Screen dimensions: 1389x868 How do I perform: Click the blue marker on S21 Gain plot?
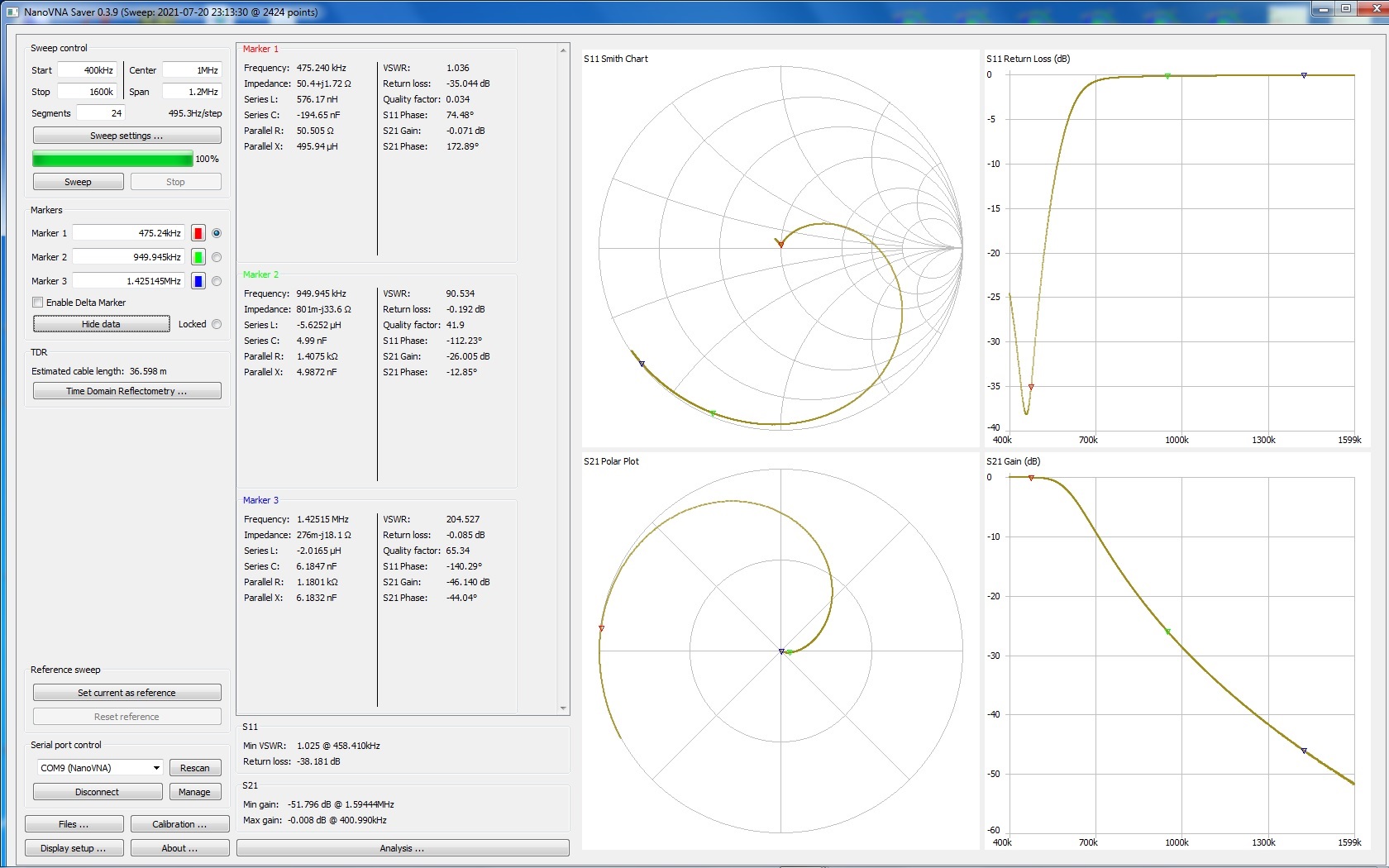tap(1304, 751)
